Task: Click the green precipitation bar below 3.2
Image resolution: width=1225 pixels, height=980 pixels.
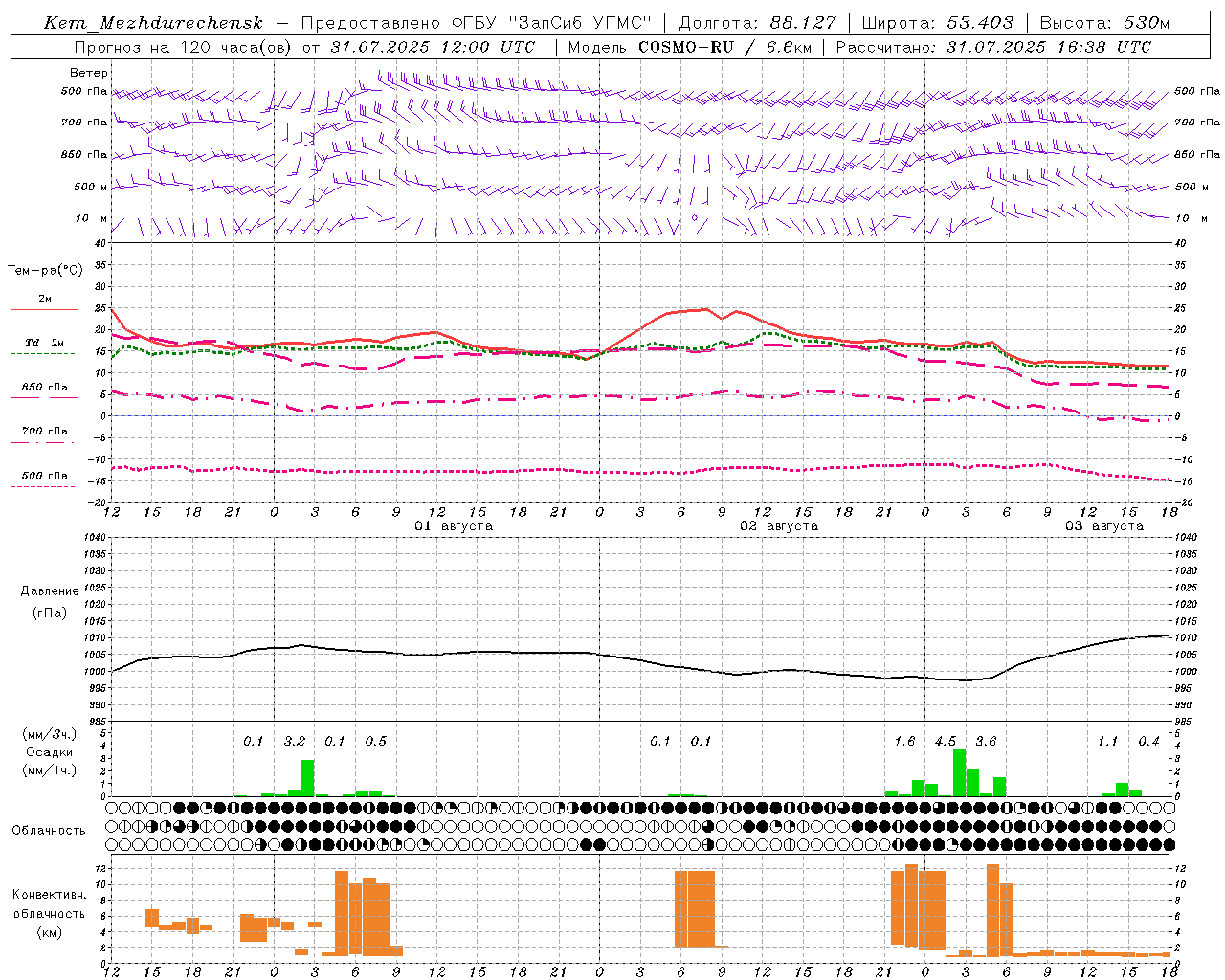Action: tap(308, 778)
